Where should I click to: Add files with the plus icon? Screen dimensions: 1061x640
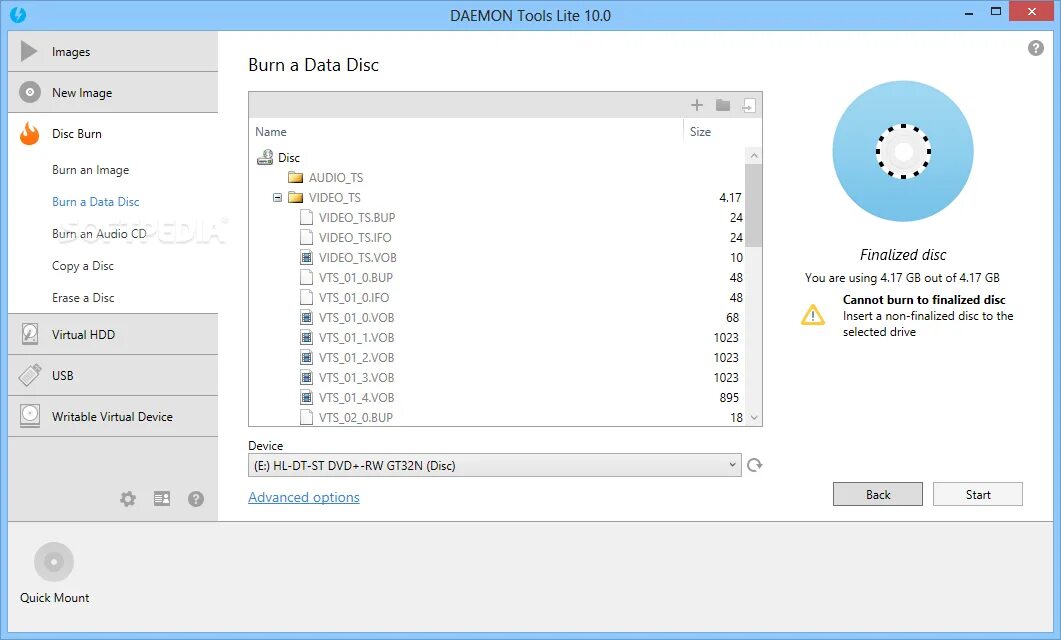697,105
